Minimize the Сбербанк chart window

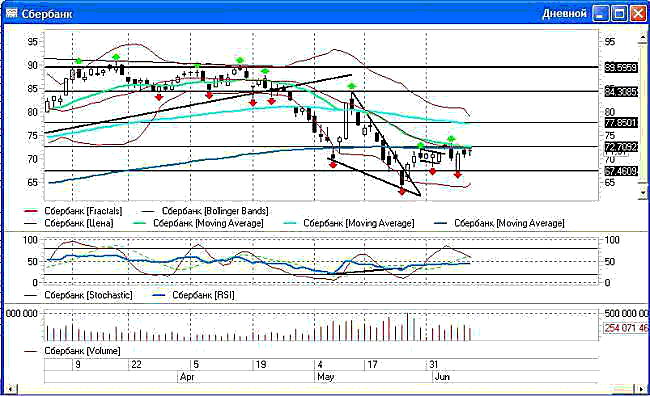[x=601, y=14]
